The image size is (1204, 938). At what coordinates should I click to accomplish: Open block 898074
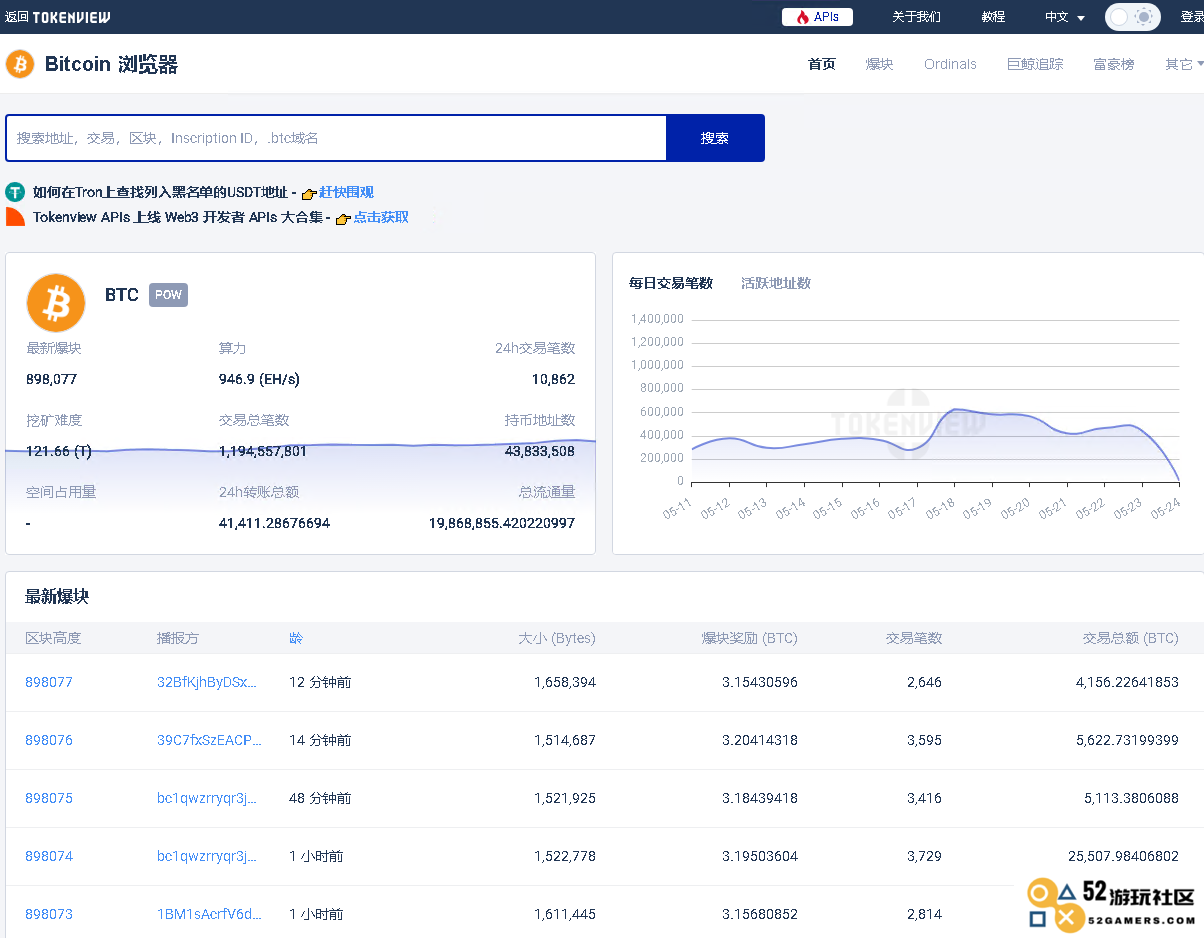tap(49, 856)
